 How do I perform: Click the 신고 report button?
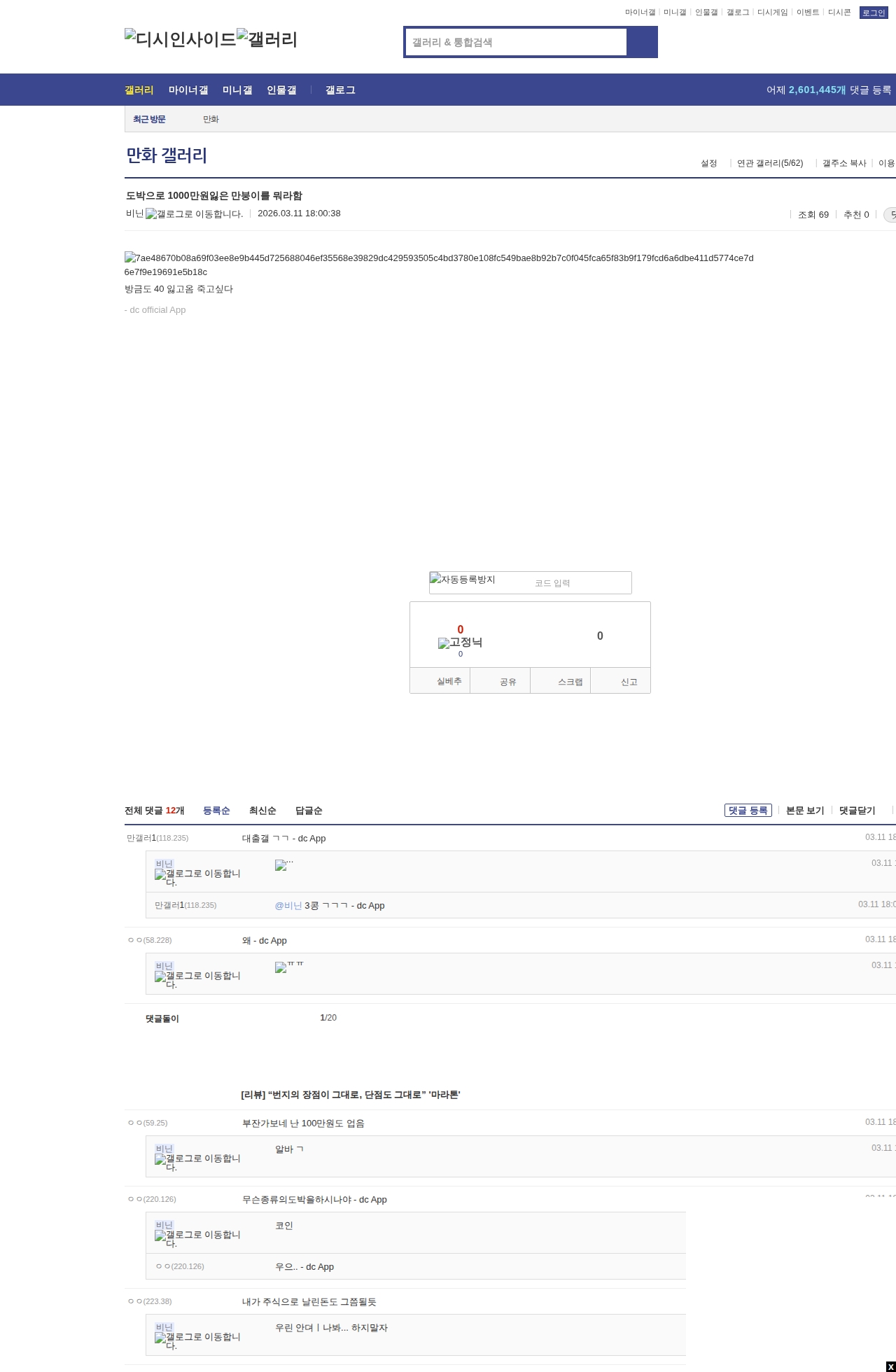point(621,681)
